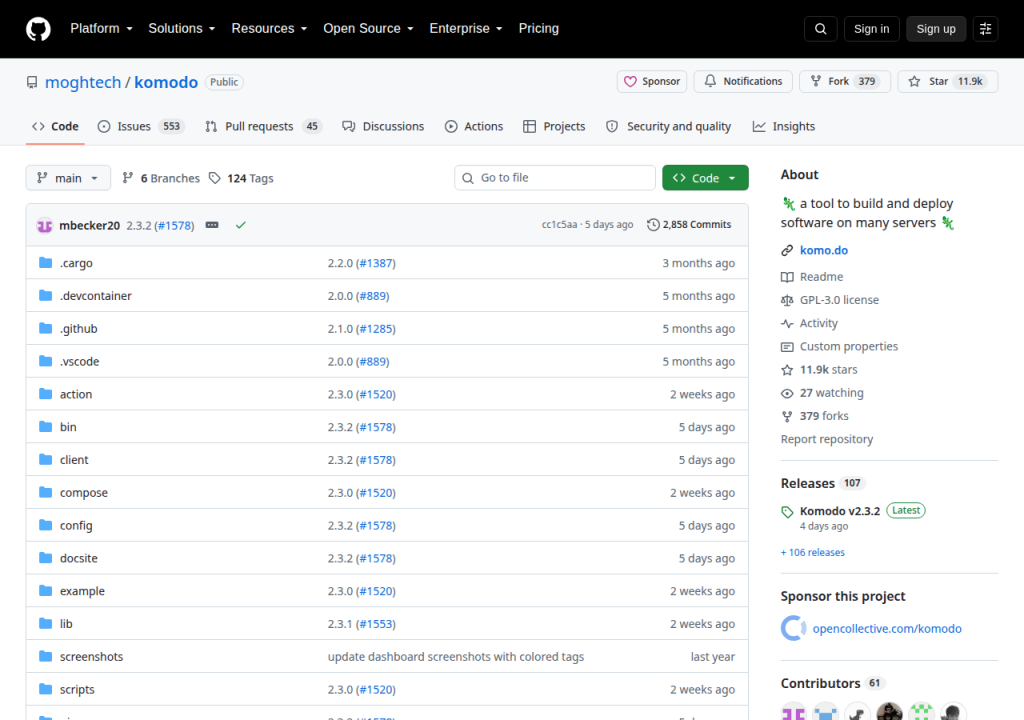Switch to the Pull requests tab
Viewport: 1024px width, 720px height.
[x=264, y=127]
